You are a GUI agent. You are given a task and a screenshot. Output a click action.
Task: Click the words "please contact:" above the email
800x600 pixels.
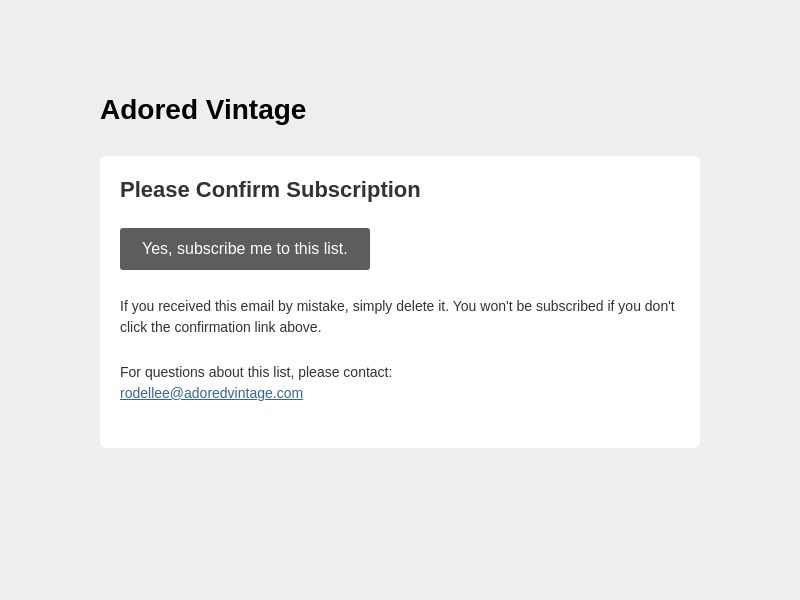[x=345, y=372]
